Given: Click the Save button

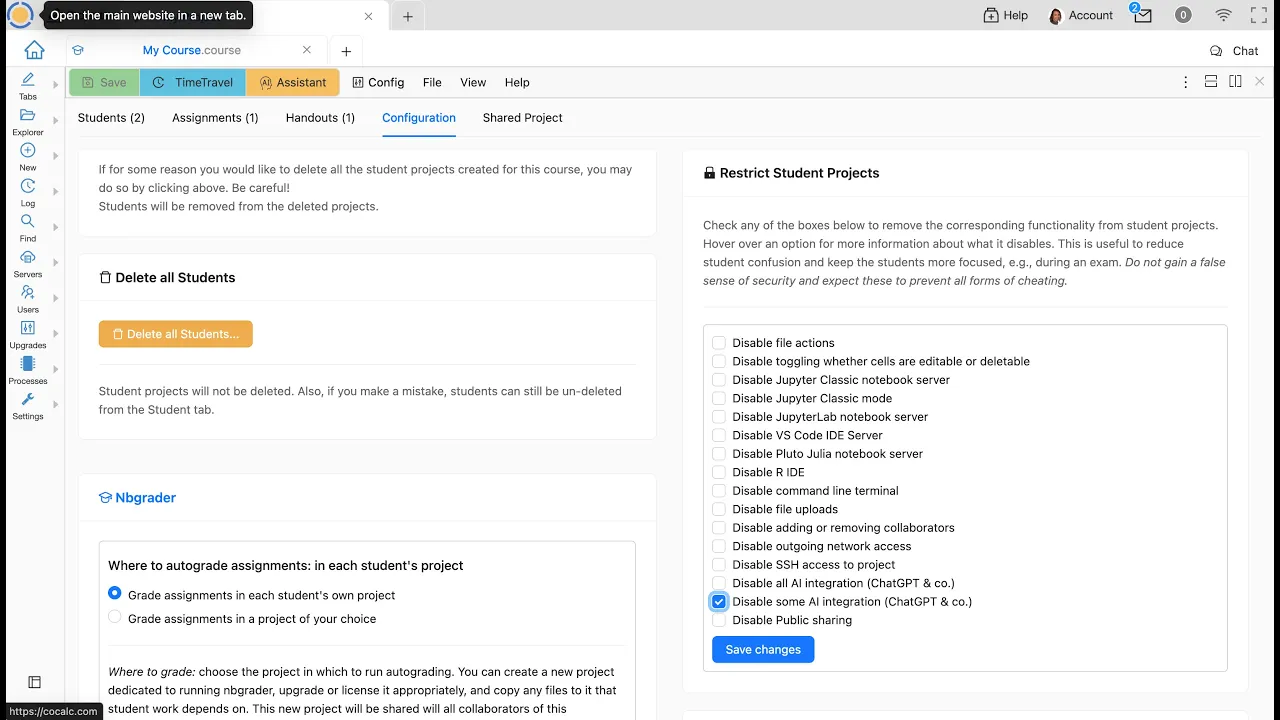Looking at the screenshot, I should [104, 82].
